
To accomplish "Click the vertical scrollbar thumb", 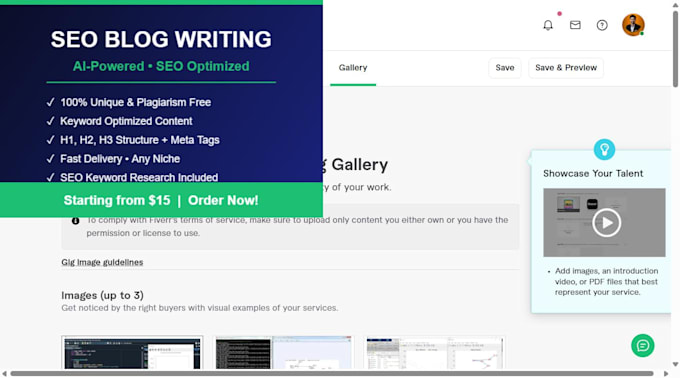I will click(x=675, y=49).
